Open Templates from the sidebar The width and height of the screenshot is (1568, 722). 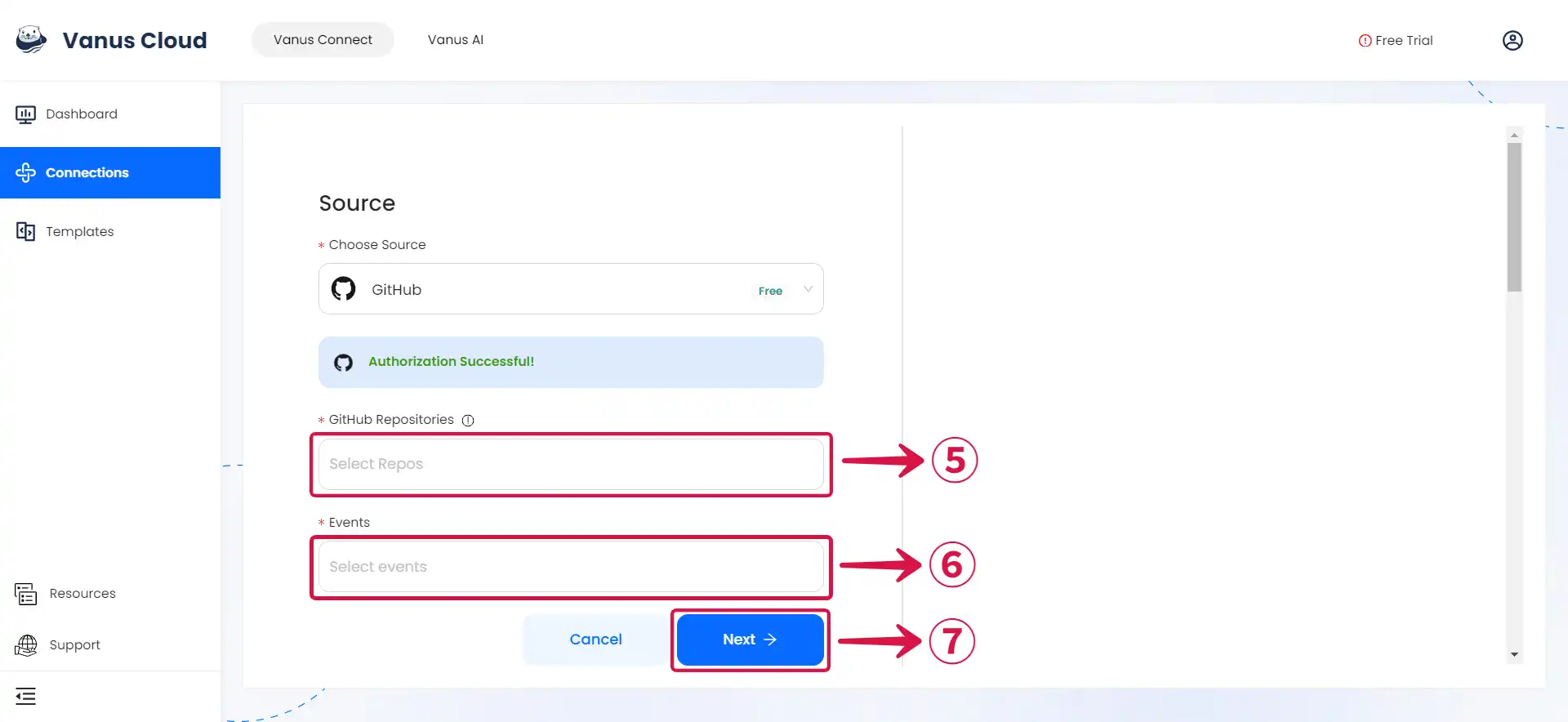[x=110, y=231]
